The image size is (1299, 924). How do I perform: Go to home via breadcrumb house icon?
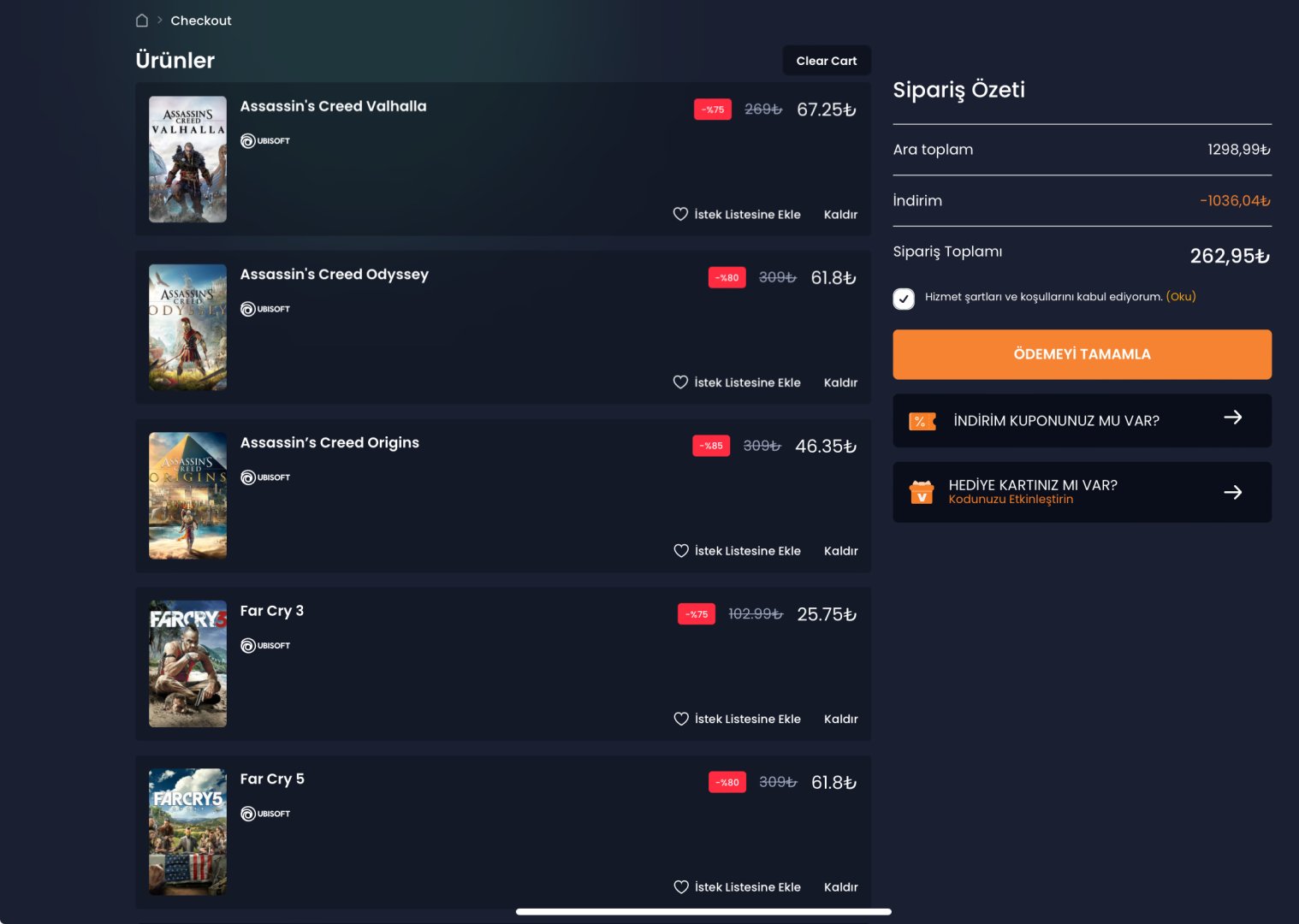[142, 21]
